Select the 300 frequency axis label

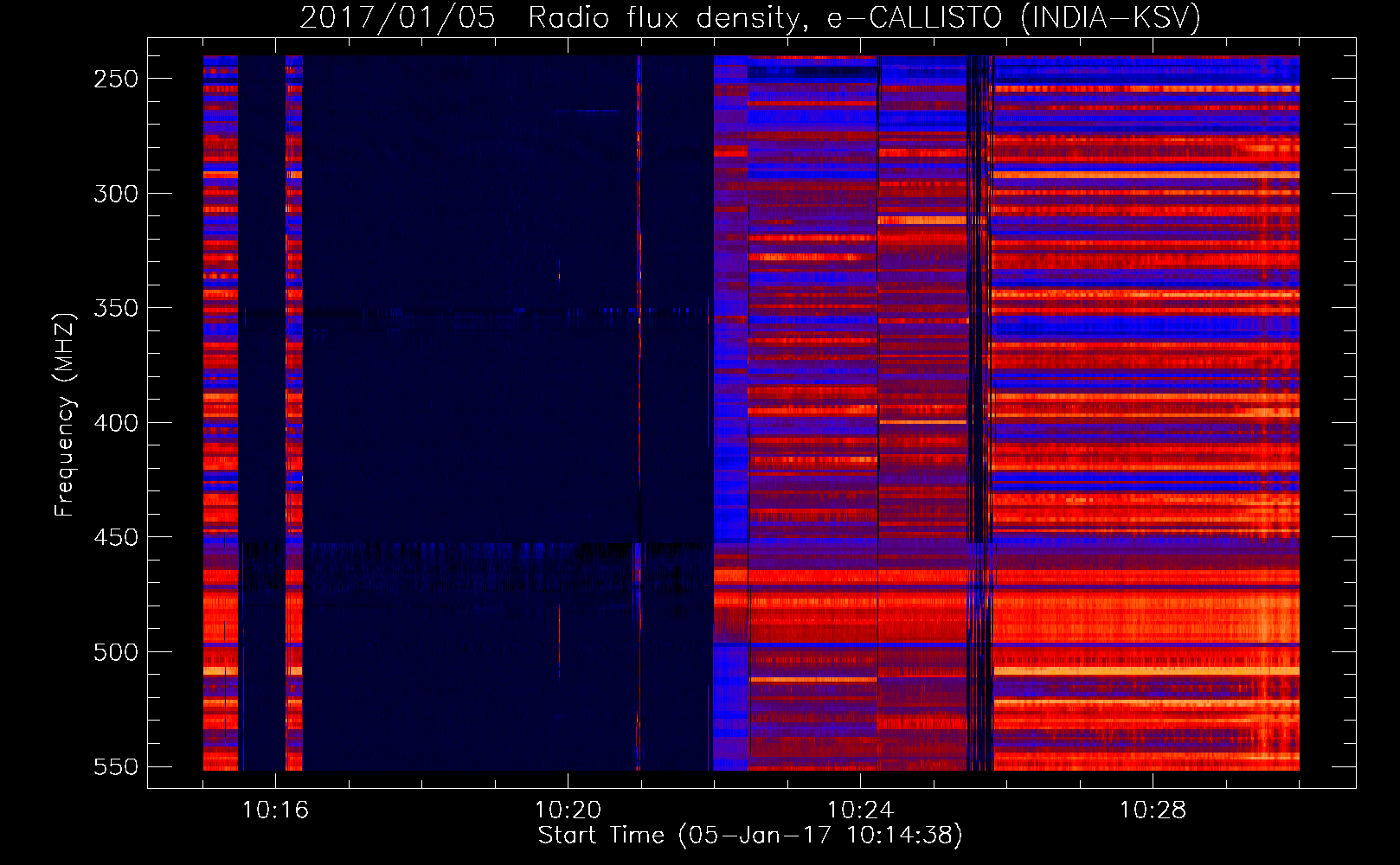tap(116, 194)
